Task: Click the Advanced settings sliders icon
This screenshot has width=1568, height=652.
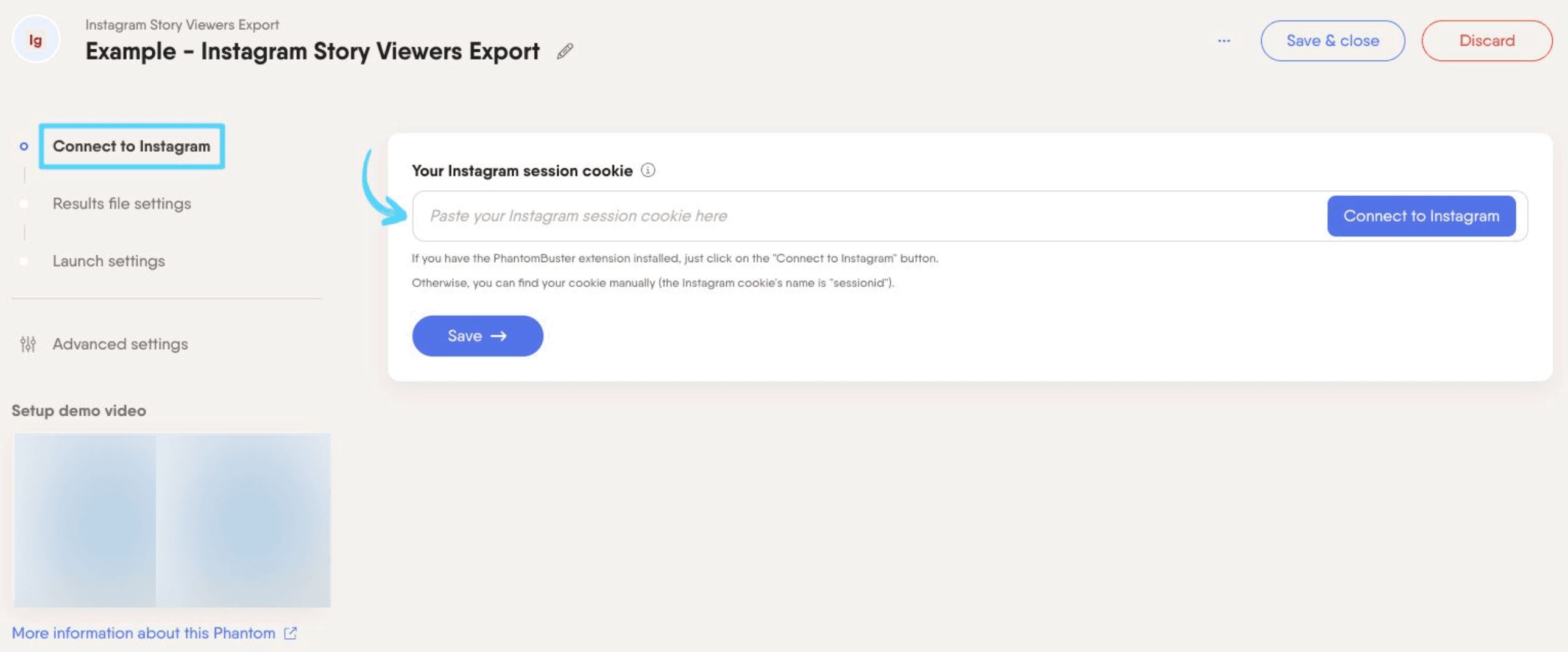Action: click(28, 344)
